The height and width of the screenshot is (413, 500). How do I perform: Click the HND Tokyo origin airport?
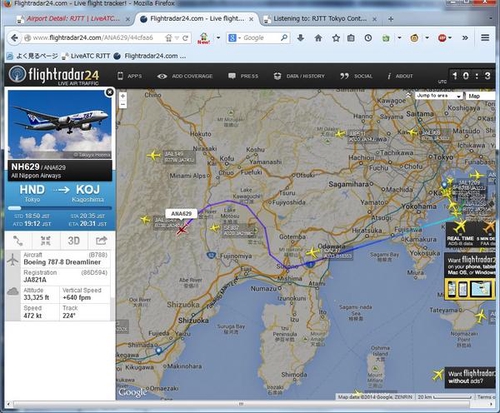point(32,193)
